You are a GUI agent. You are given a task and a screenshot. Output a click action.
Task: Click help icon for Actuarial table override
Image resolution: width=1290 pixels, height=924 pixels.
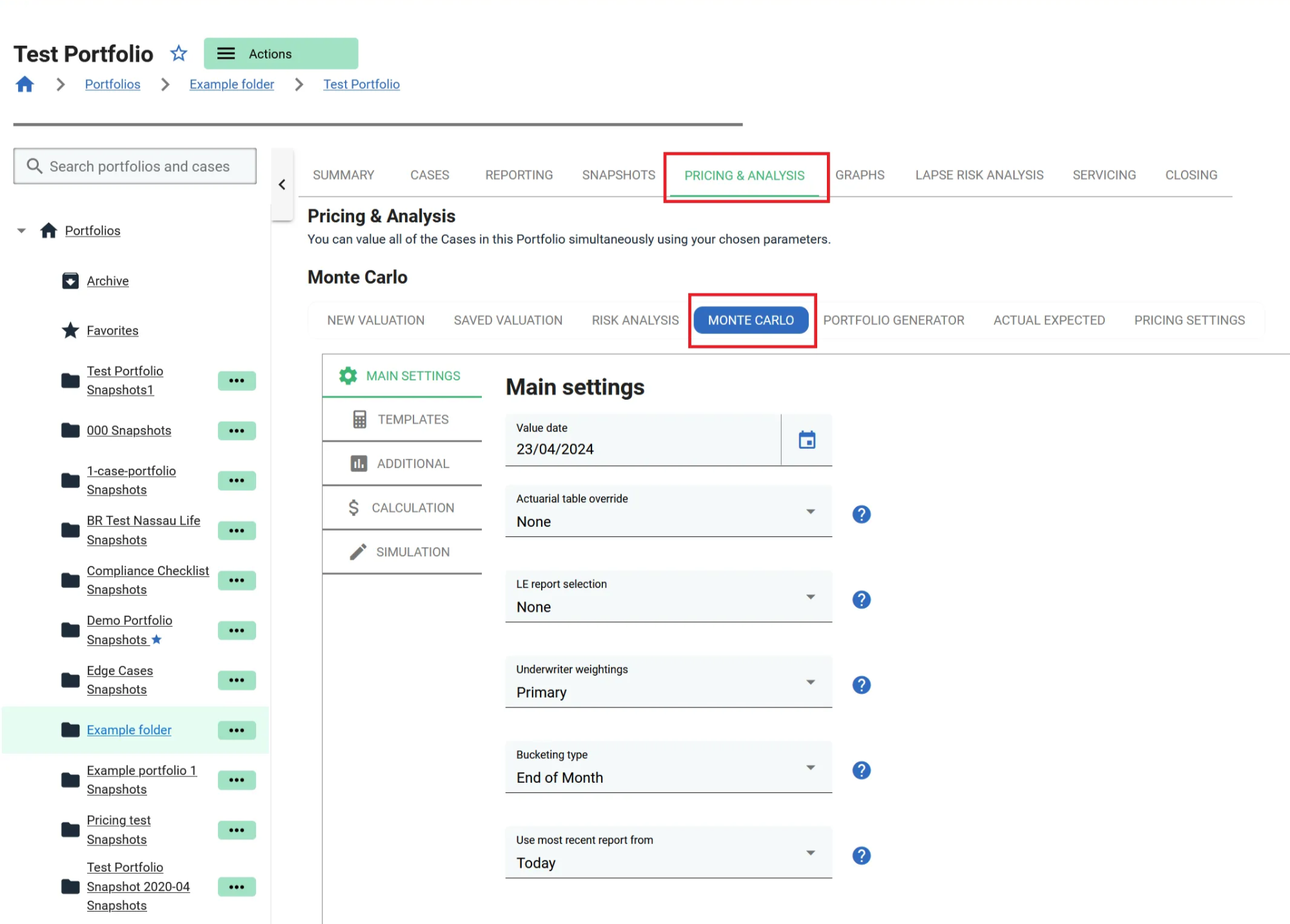coord(861,515)
